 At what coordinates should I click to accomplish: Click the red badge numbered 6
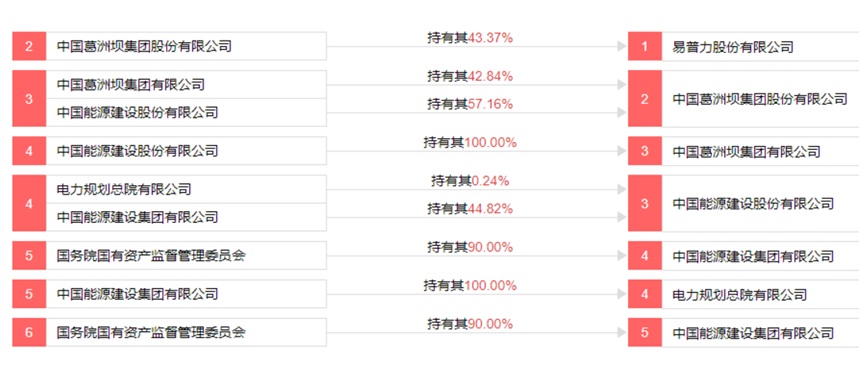(29, 332)
